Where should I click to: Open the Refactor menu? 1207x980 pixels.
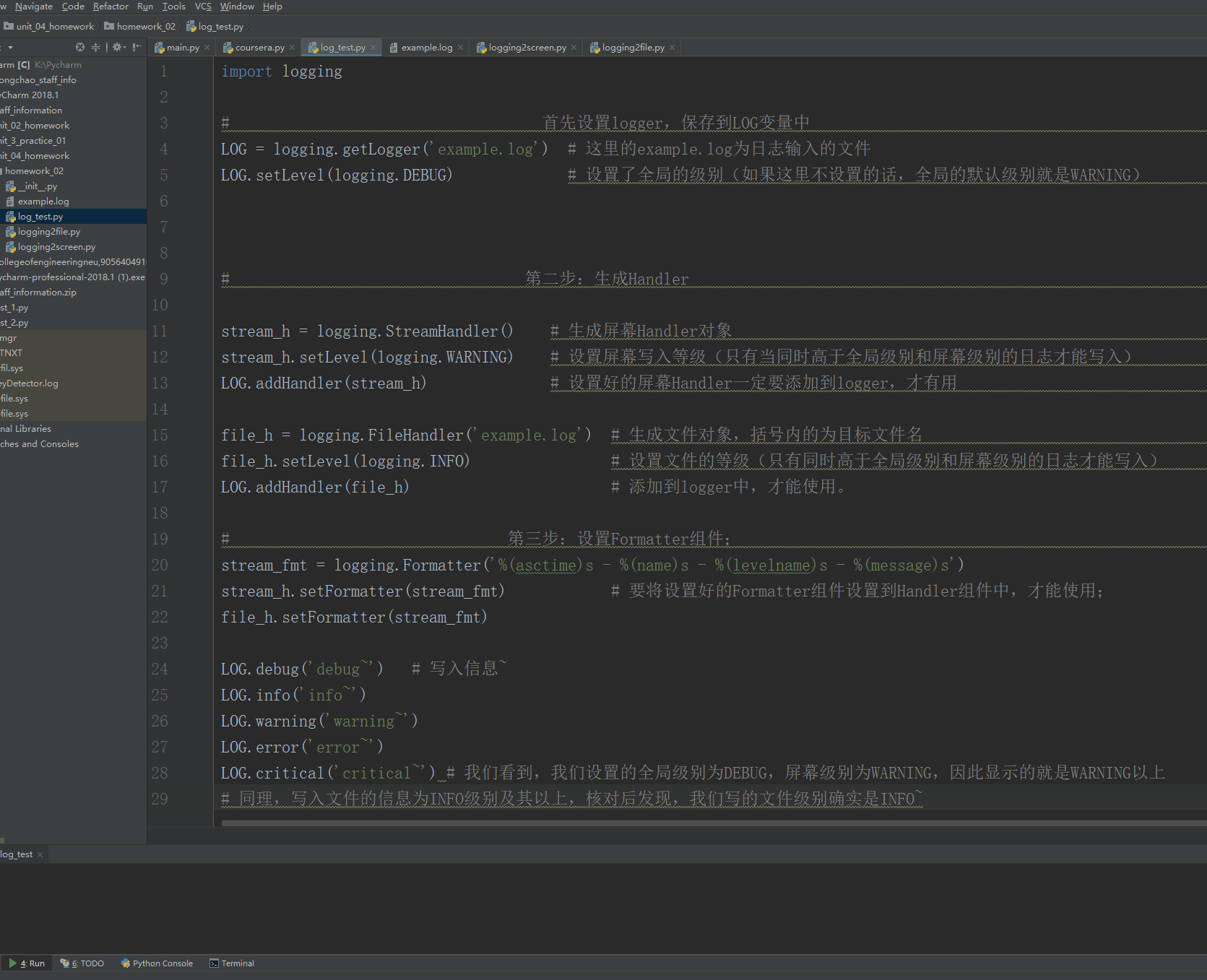pos(111,6)
